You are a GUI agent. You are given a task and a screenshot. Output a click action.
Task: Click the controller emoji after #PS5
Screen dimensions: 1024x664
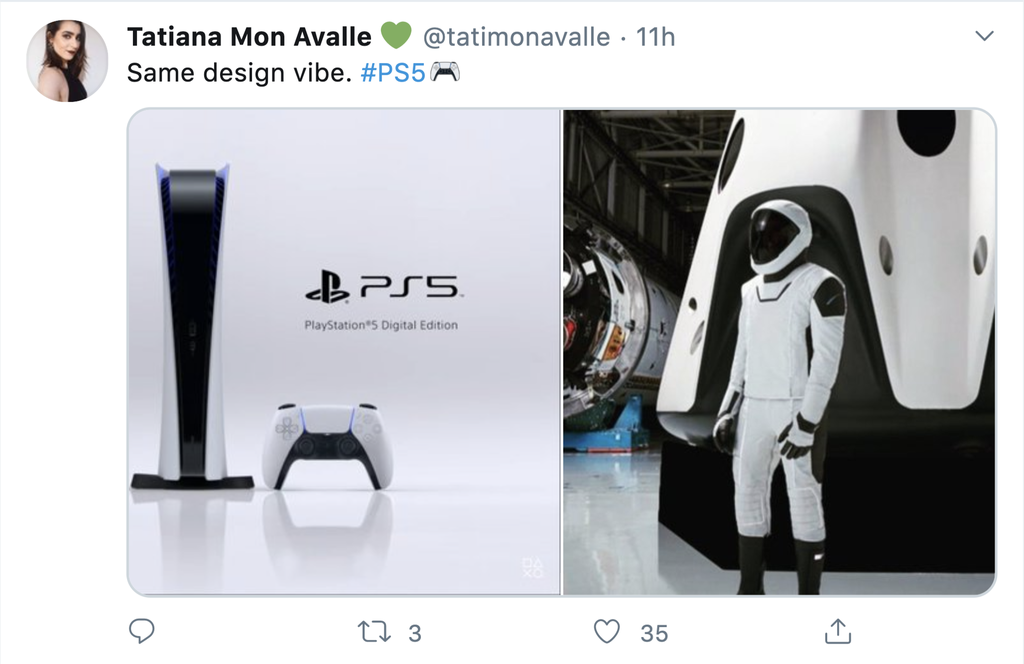444,73
